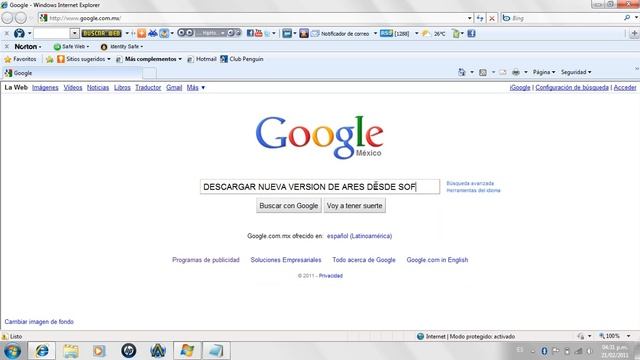The height and width of the screenshot is (360, 640).
Task: Click the Hotmail favorites bar link
Action: 202,59
